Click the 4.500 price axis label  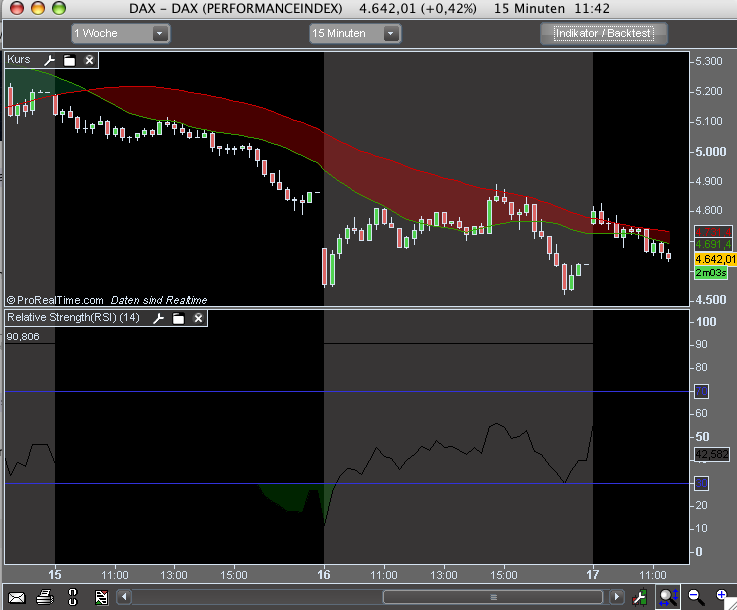711,300
